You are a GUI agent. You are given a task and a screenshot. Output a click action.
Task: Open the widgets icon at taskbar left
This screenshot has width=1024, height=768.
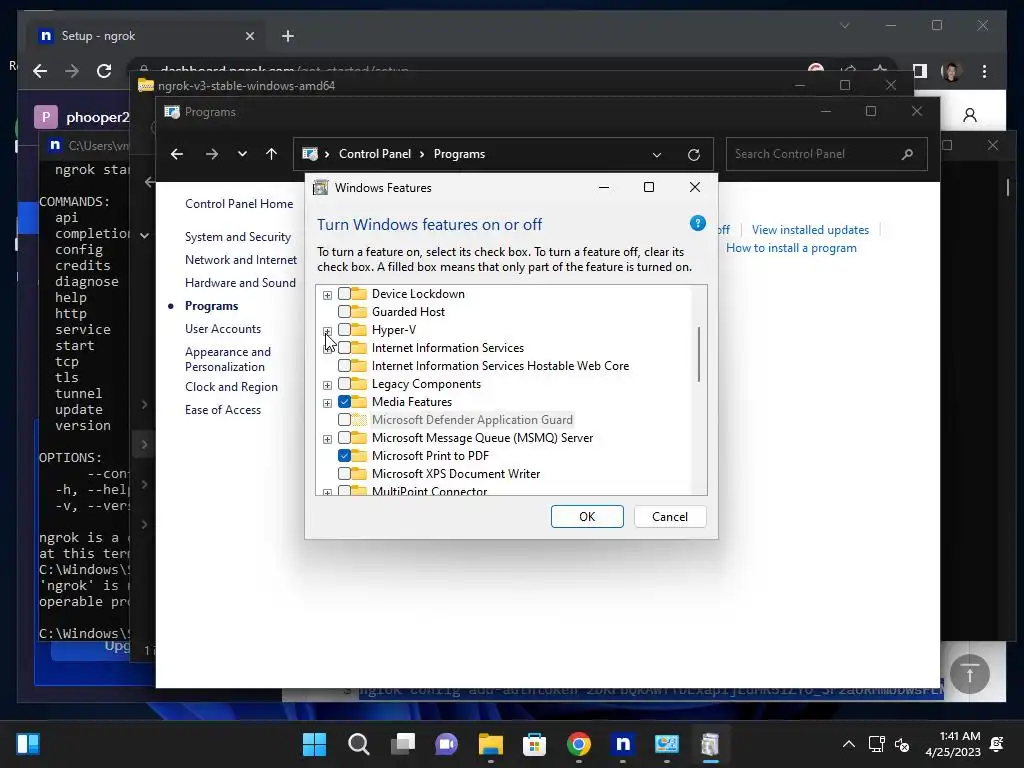pyautogui.click(x=28, y=744)
